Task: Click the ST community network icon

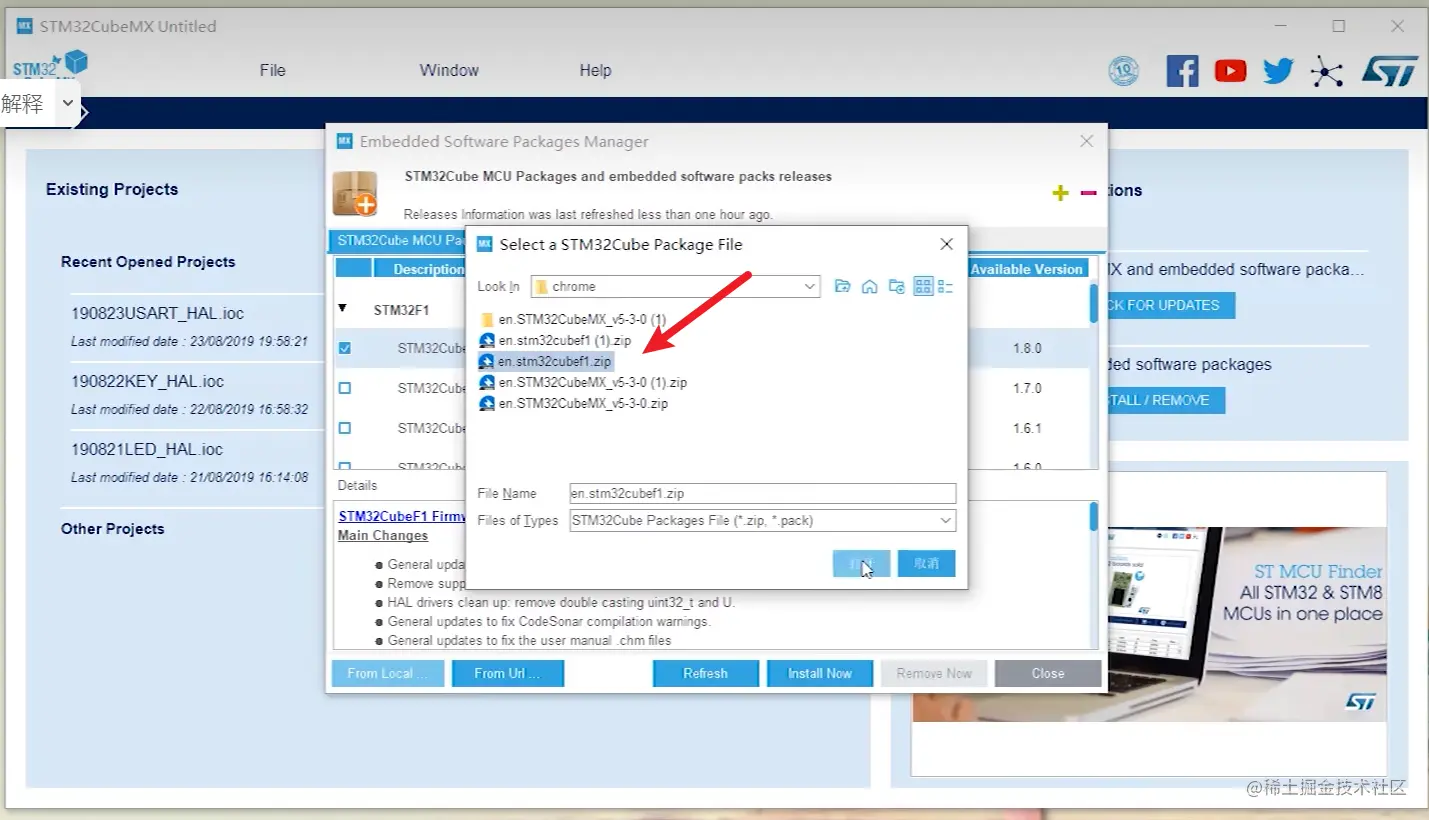Action: 1327,70
